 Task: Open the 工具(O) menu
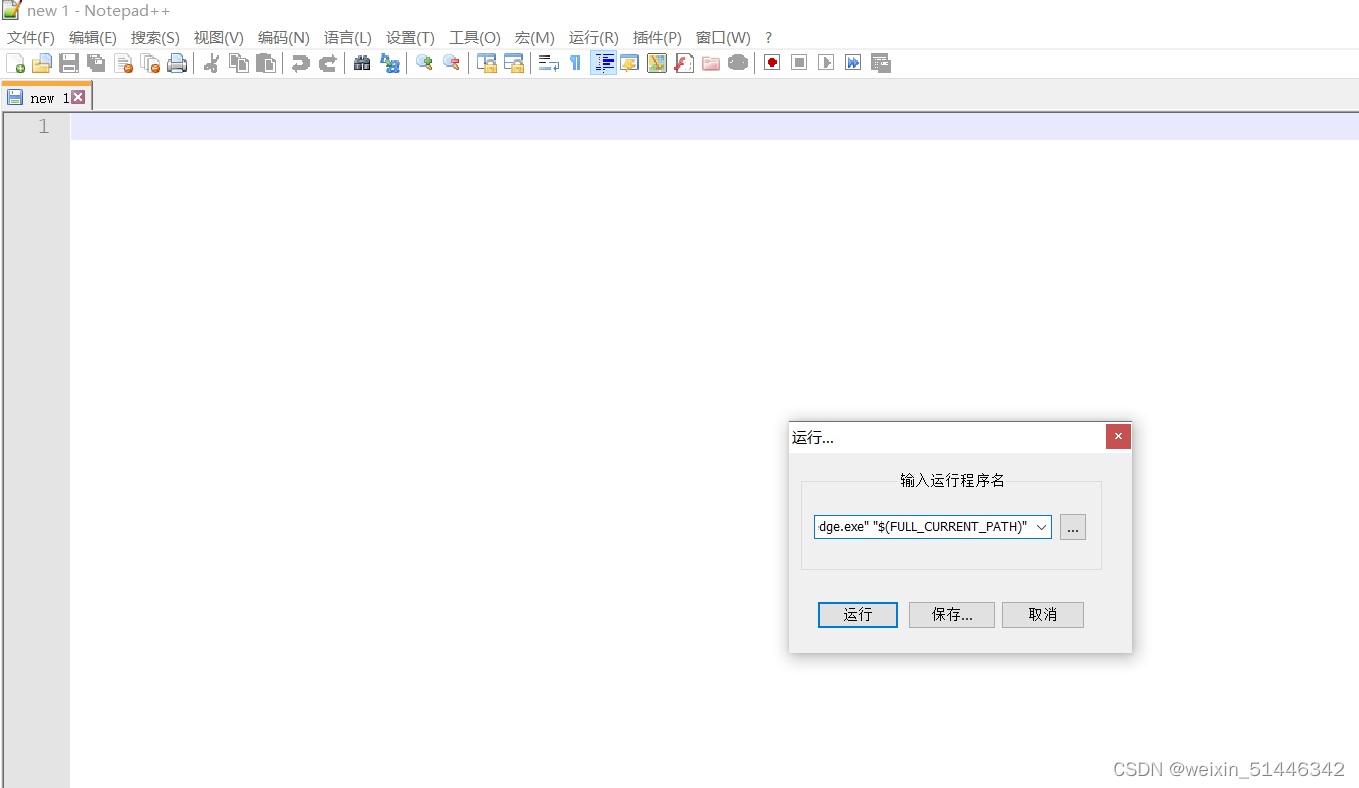point(475,37)
